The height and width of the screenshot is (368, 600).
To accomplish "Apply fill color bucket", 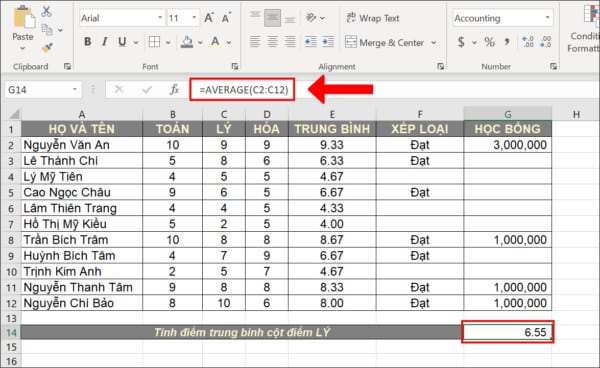I will point(187,42).
